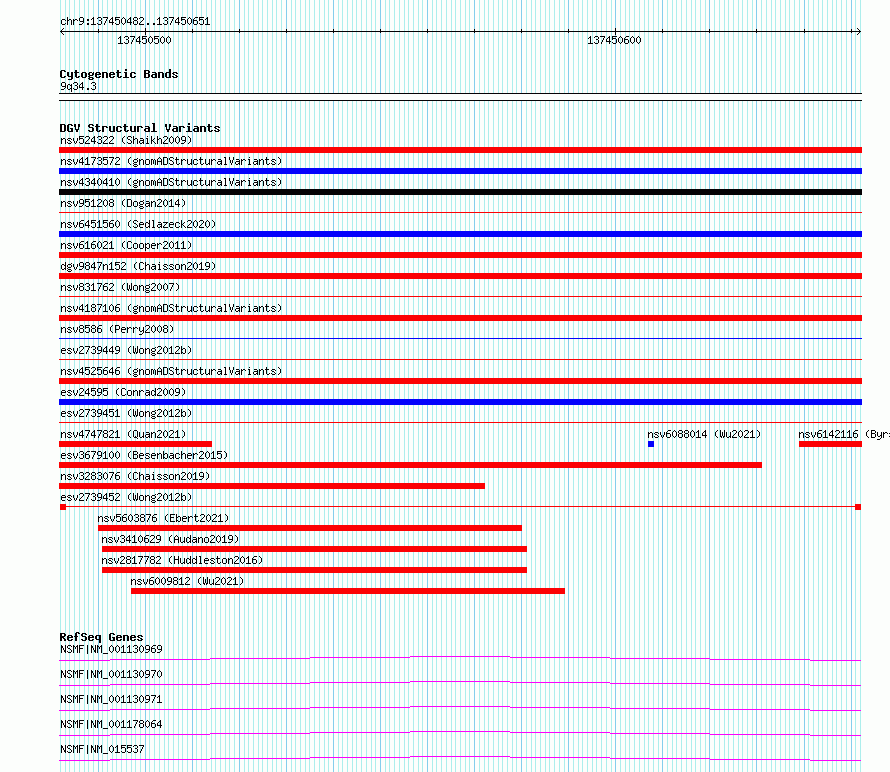Open NSMF|NM_001178064 transcript
This screenshot has width=890, height=772.
[111, 724]
